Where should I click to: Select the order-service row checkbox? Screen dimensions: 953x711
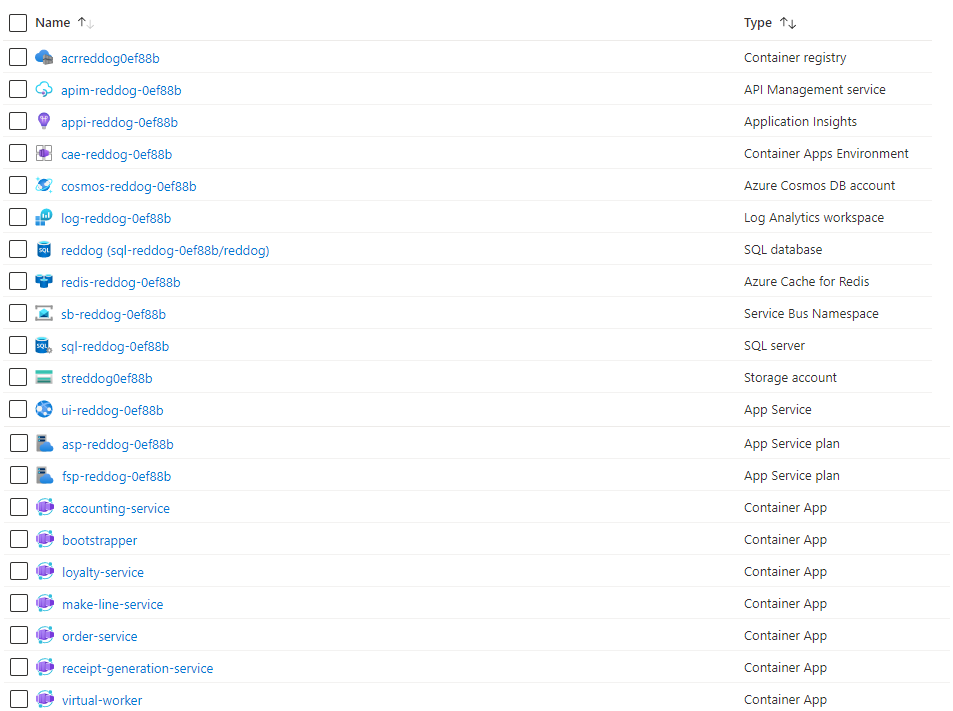click(19, 636)
